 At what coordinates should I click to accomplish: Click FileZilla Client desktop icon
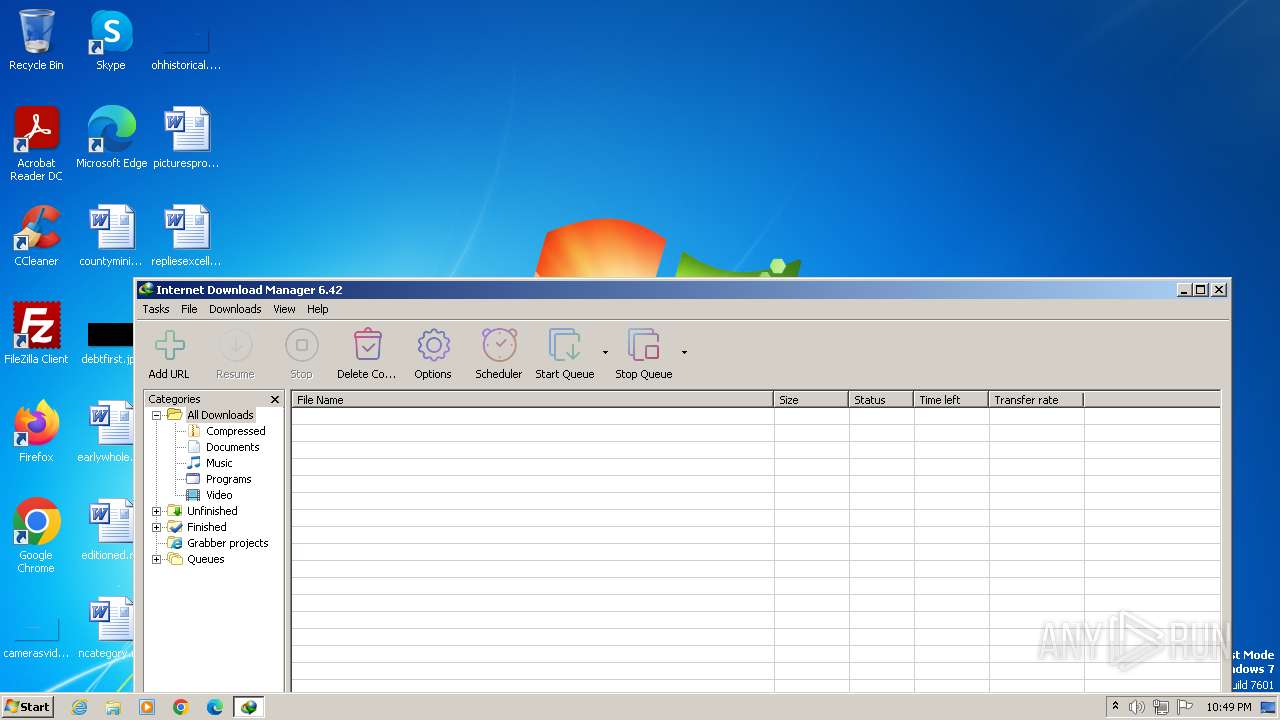click(36, 333)
